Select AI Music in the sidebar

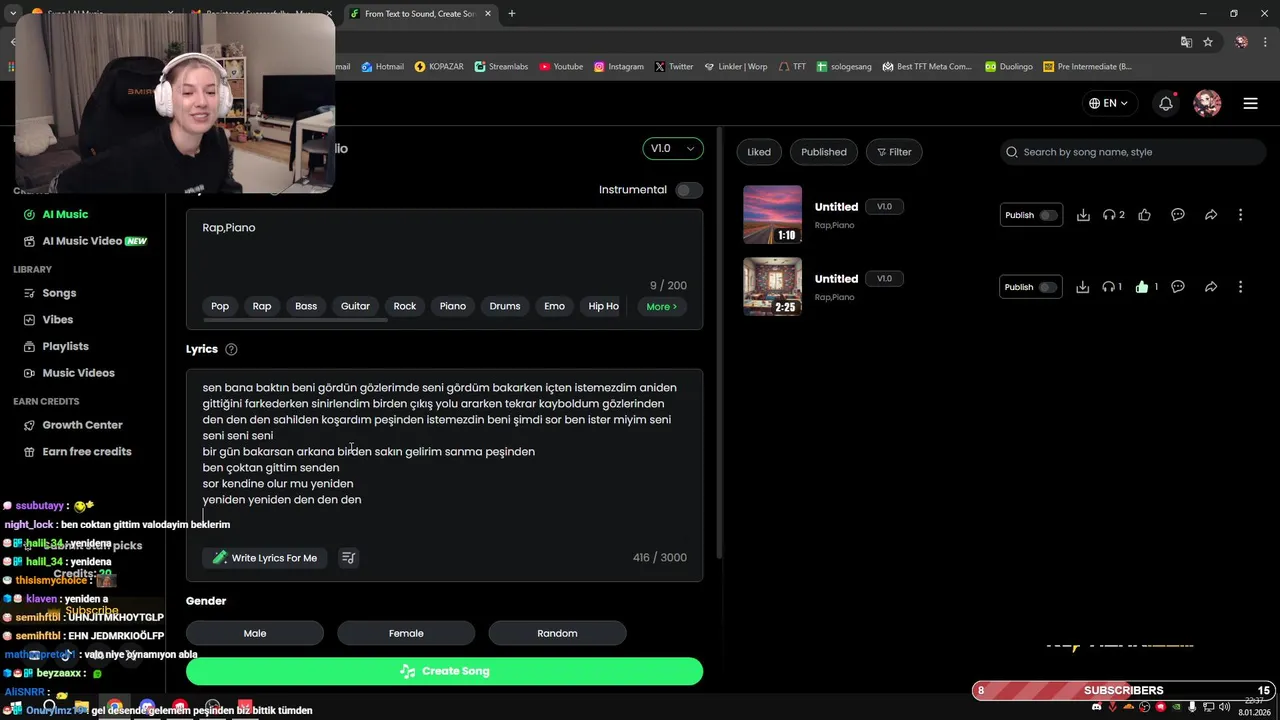[x=65, y=214]
